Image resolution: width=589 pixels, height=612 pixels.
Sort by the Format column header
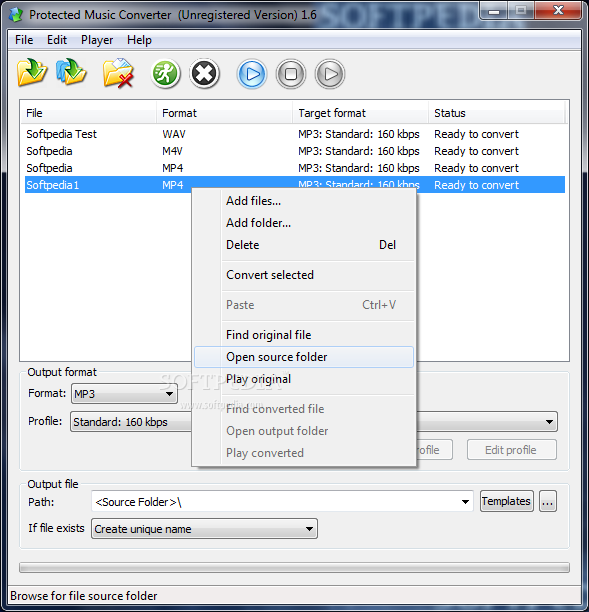tap(224, 113)
